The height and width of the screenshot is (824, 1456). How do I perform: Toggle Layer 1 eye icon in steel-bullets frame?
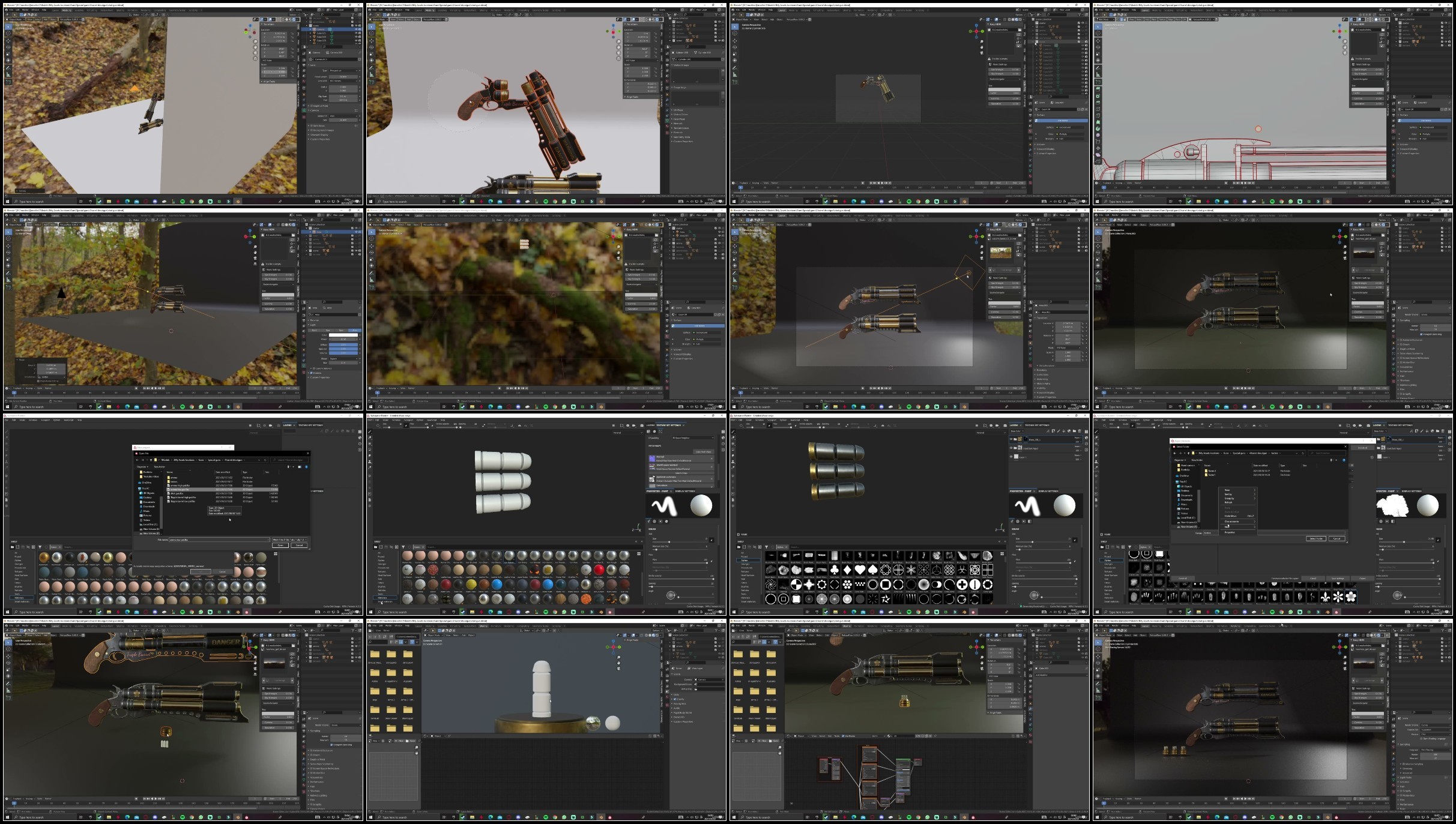coord(1011,457)
